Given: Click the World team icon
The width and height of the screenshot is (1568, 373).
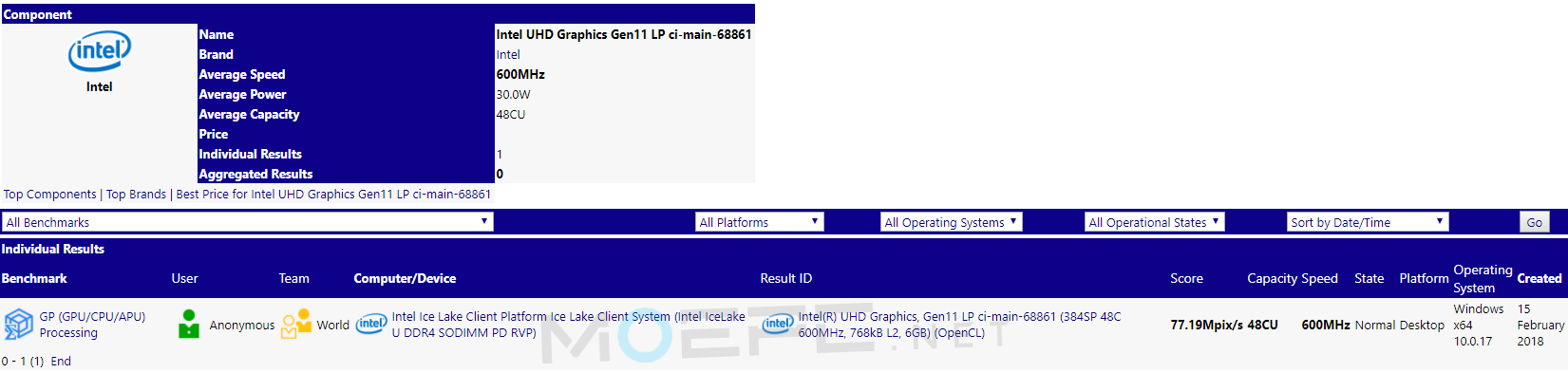Looking at the screenshot, I should pyautogui.click(x=296, y=324).
